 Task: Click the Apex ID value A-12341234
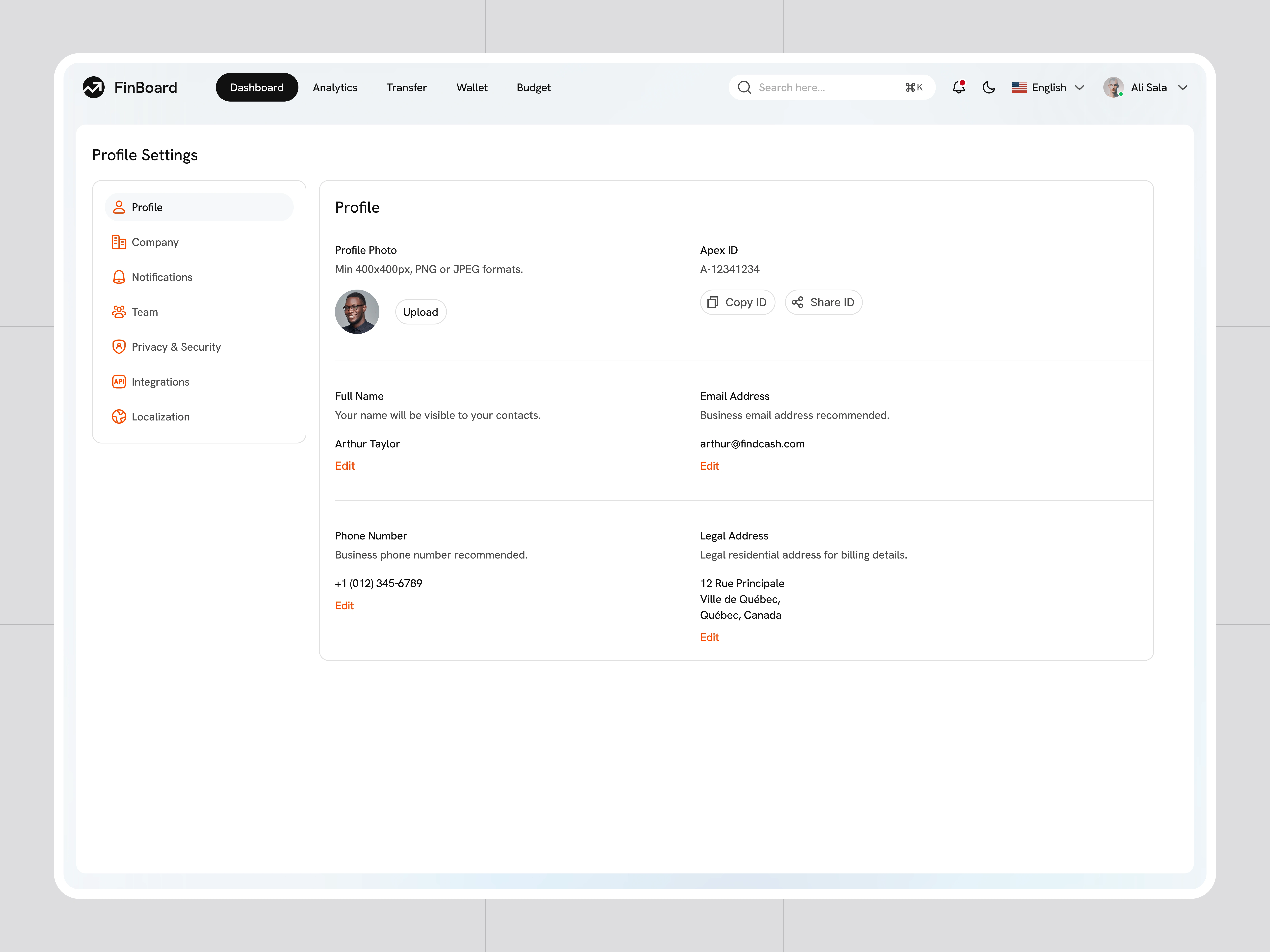pyautogui.click(x=730, y=269)
